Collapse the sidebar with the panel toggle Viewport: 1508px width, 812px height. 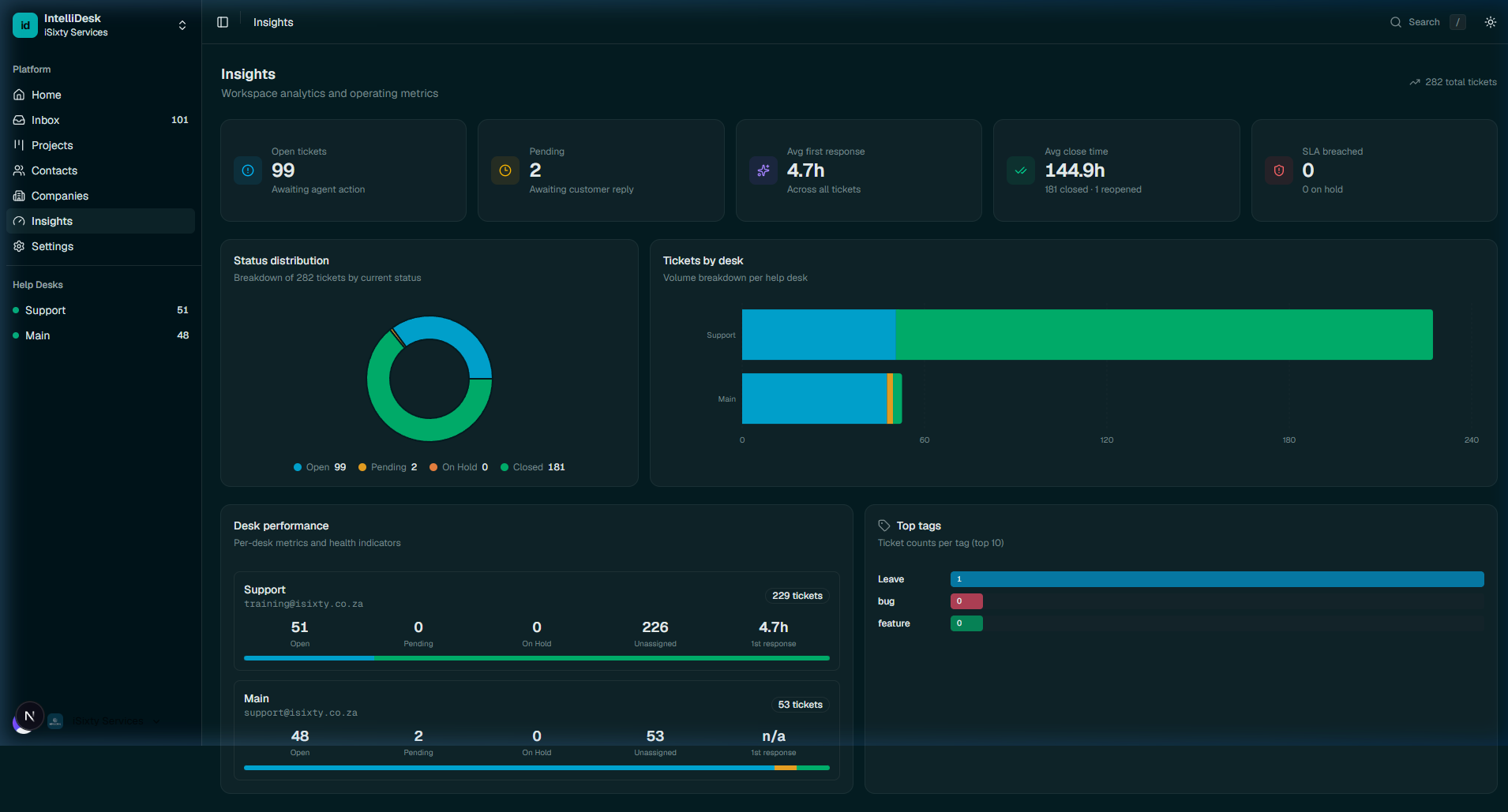pyautogui.click(x=223, y=22)
